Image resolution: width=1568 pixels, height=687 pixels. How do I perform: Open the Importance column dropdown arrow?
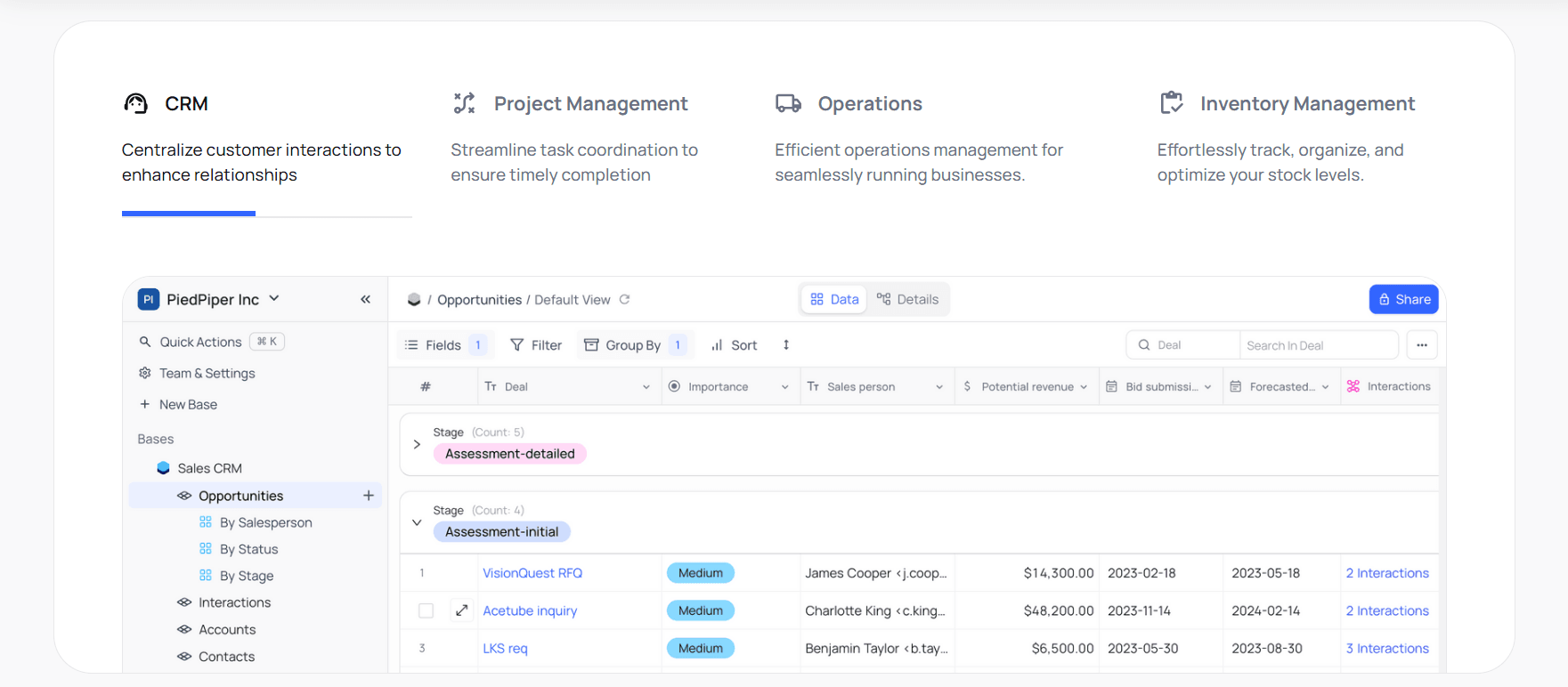pos(785,387)
